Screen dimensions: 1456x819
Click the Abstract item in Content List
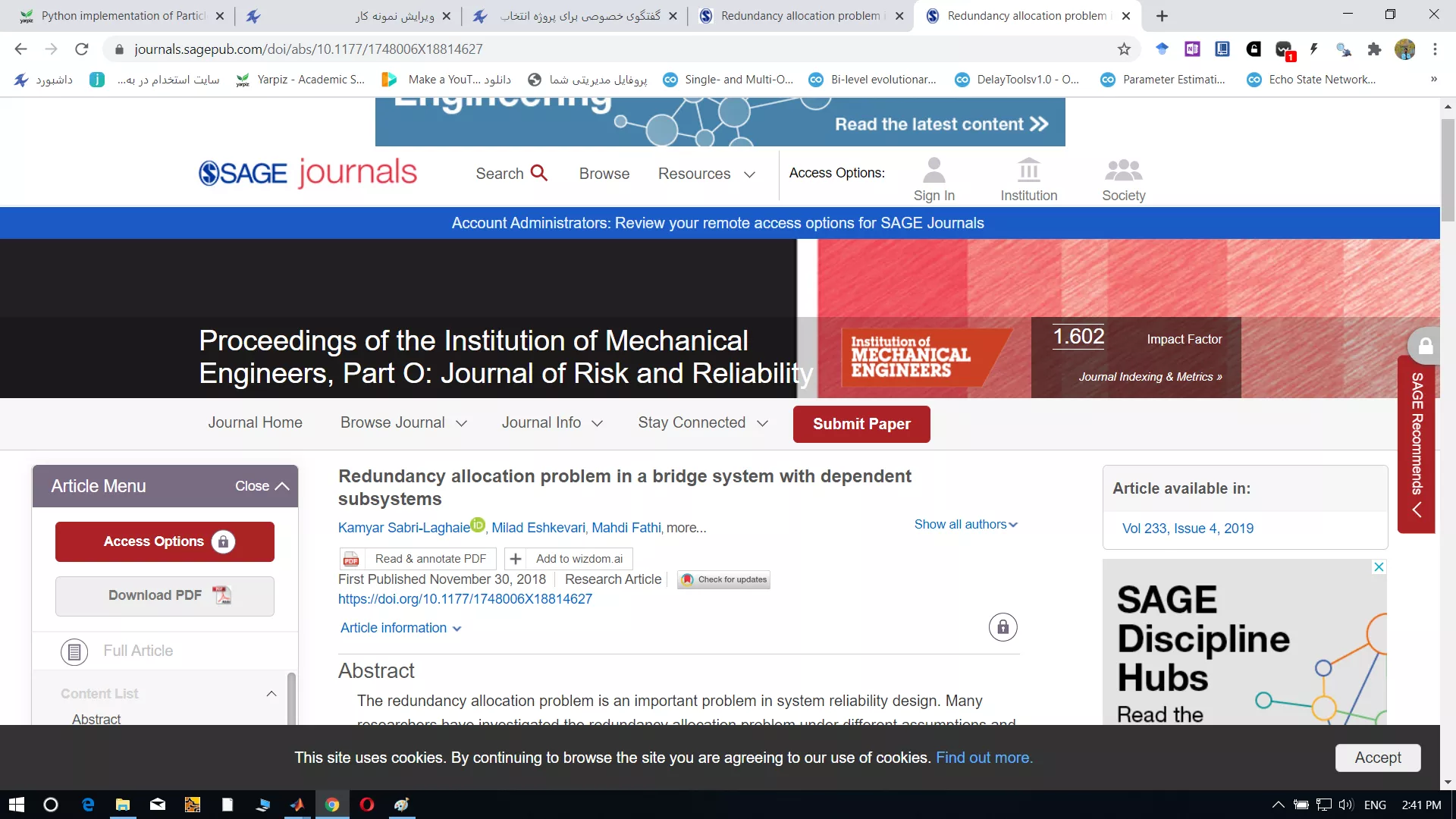tap(96, 719)
